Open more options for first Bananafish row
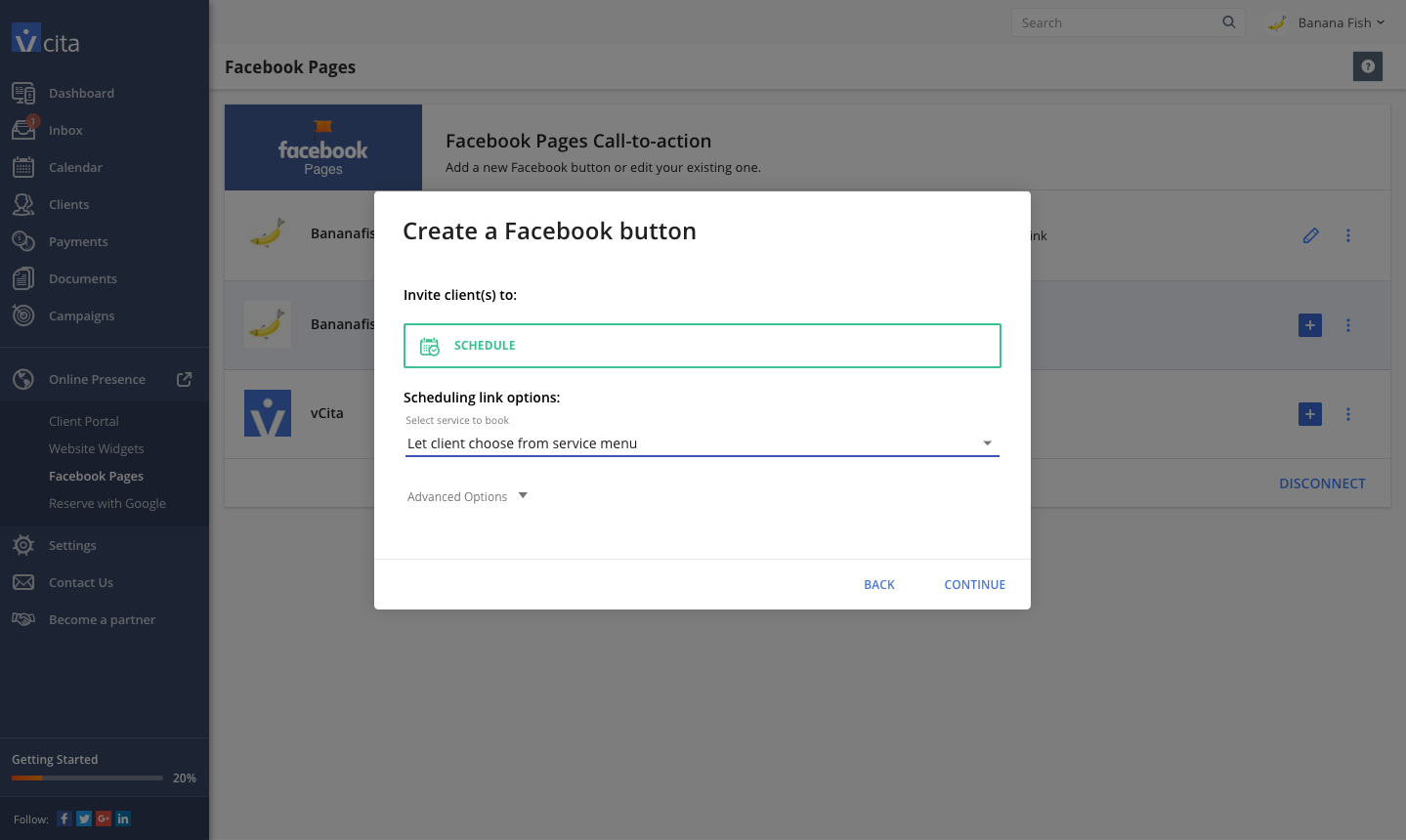This screenshot has height=840, width=1406. point(1348,235)
